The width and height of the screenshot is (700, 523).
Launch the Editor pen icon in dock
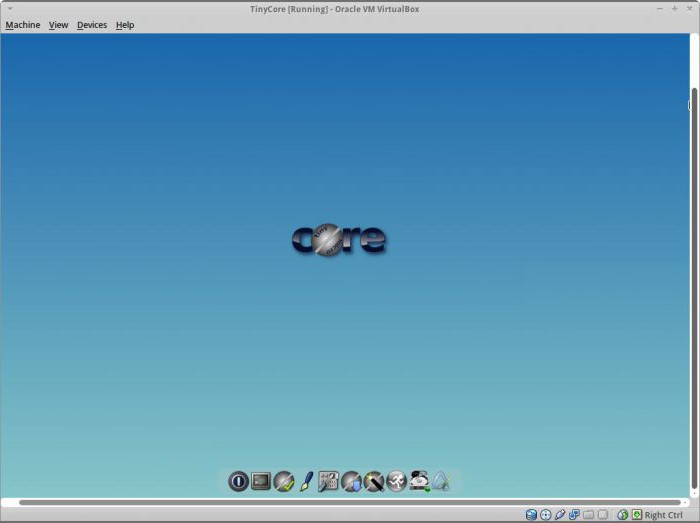[x=306, y=481]
